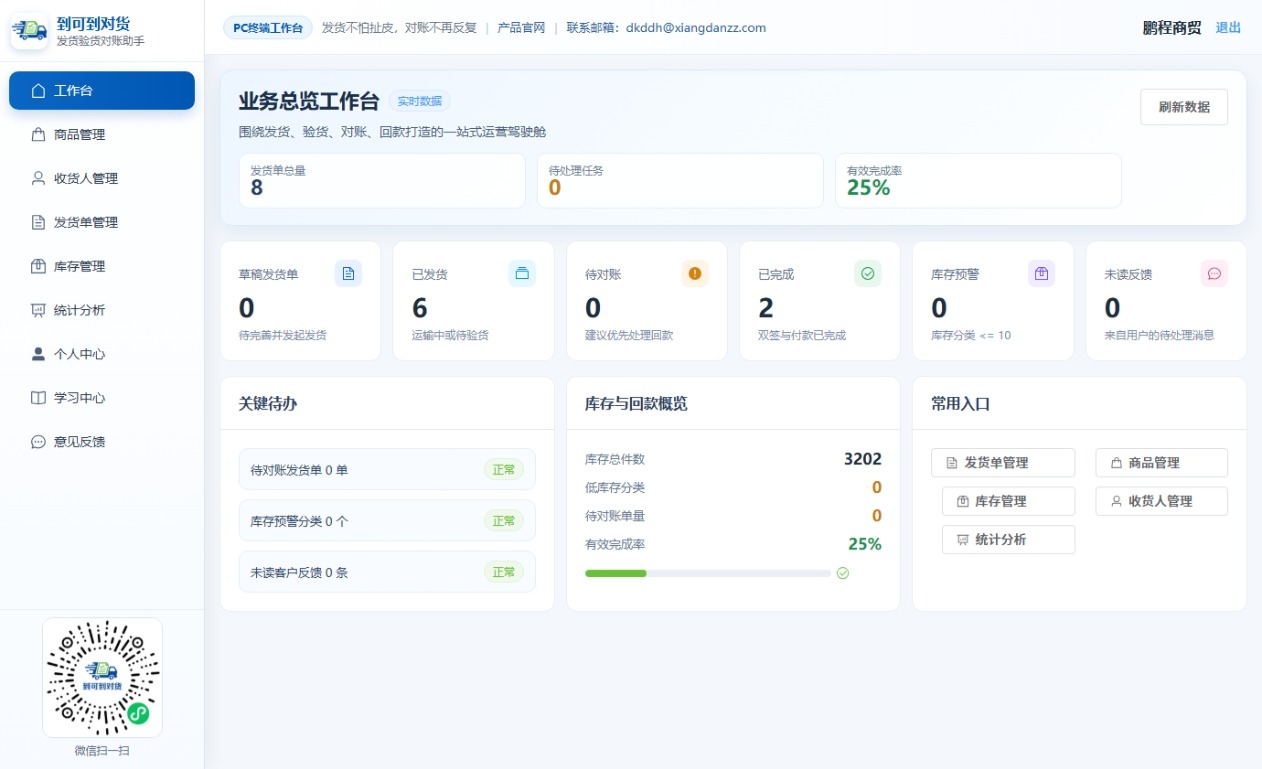The image size is (1262, 769).
Task: Click the 到可到对货 truck logo icon
Action: [x=30, y=31]
